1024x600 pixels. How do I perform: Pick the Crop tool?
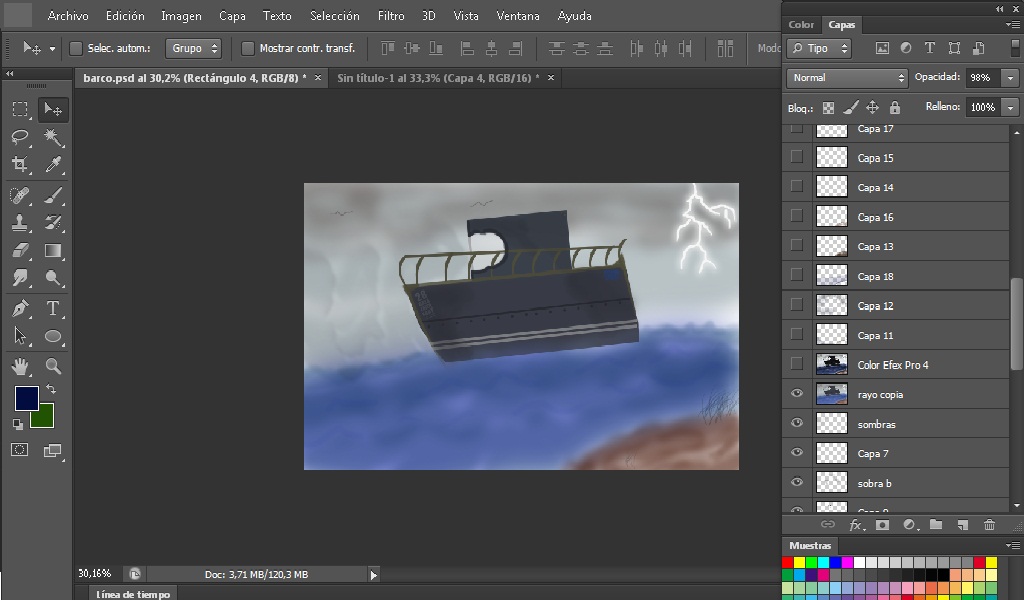[x=20, y=165]
